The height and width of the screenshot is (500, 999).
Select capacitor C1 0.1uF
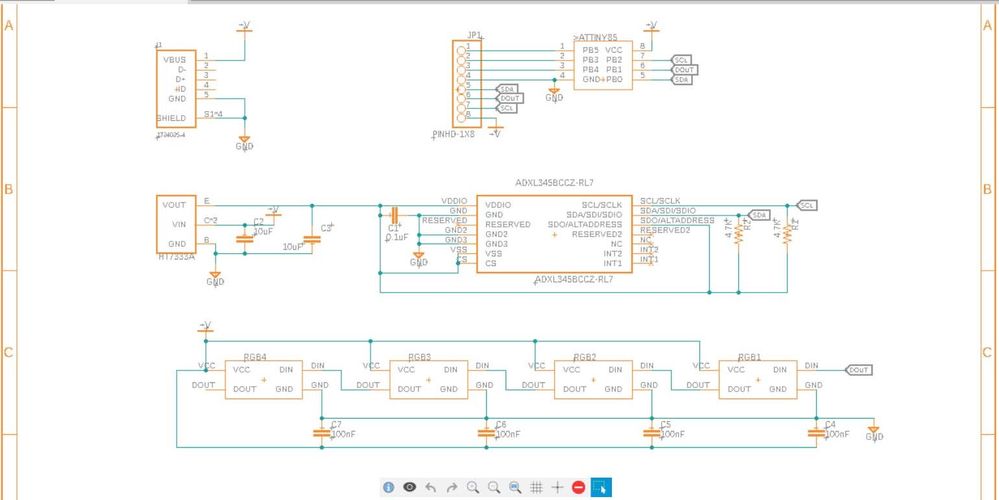394,215
